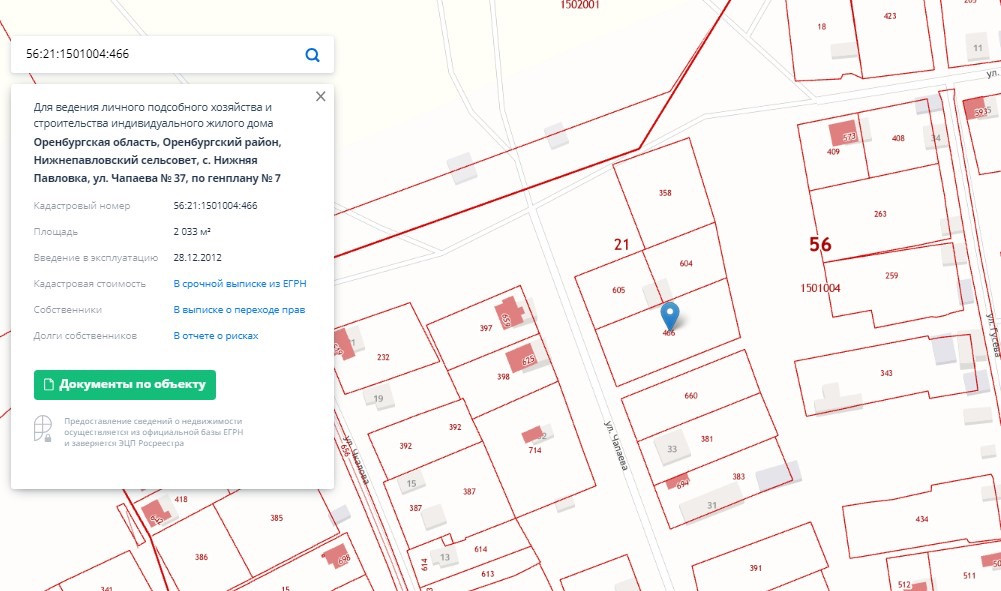Select parcel 398 on the map

[503, 377]
